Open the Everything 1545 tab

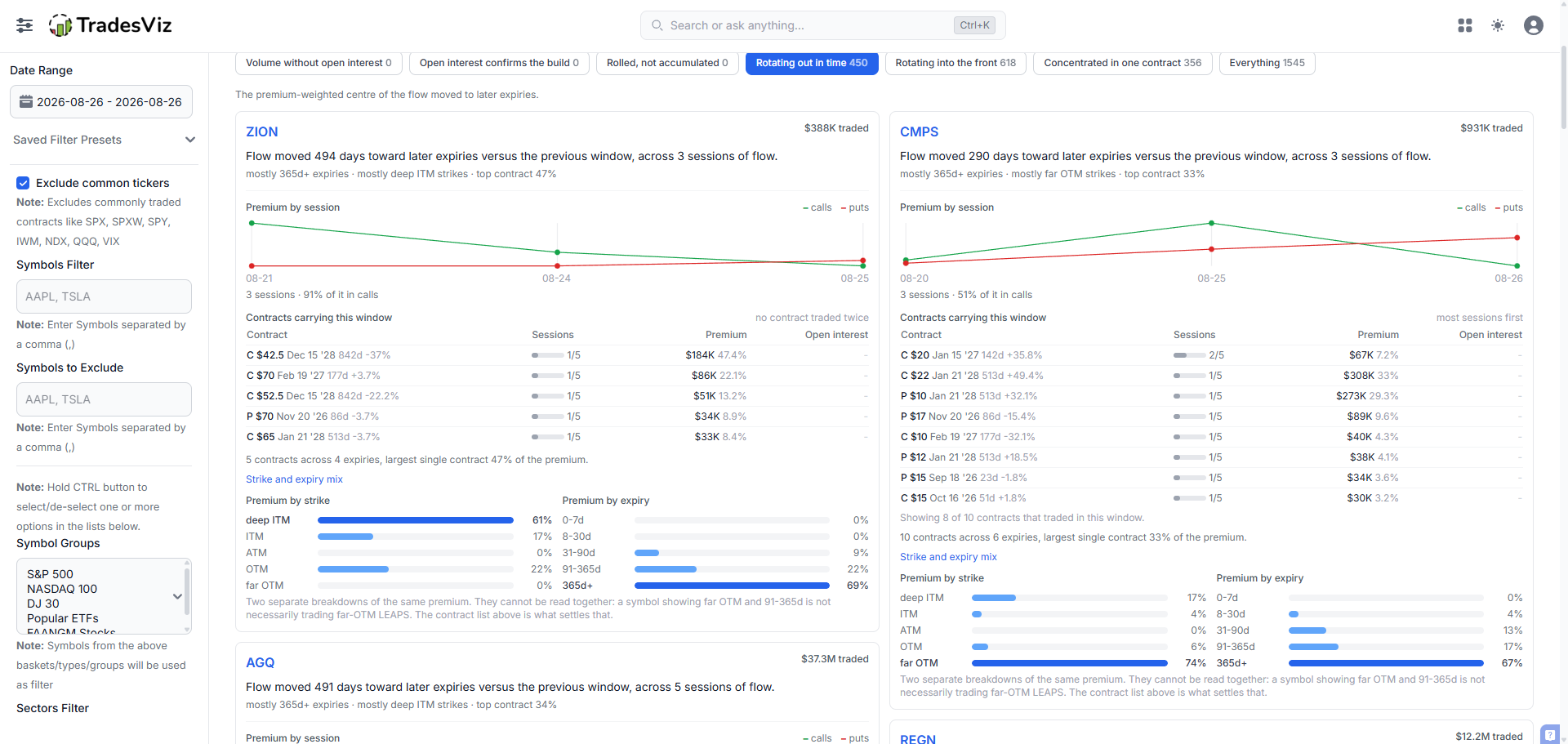(x=1267, y=63)
